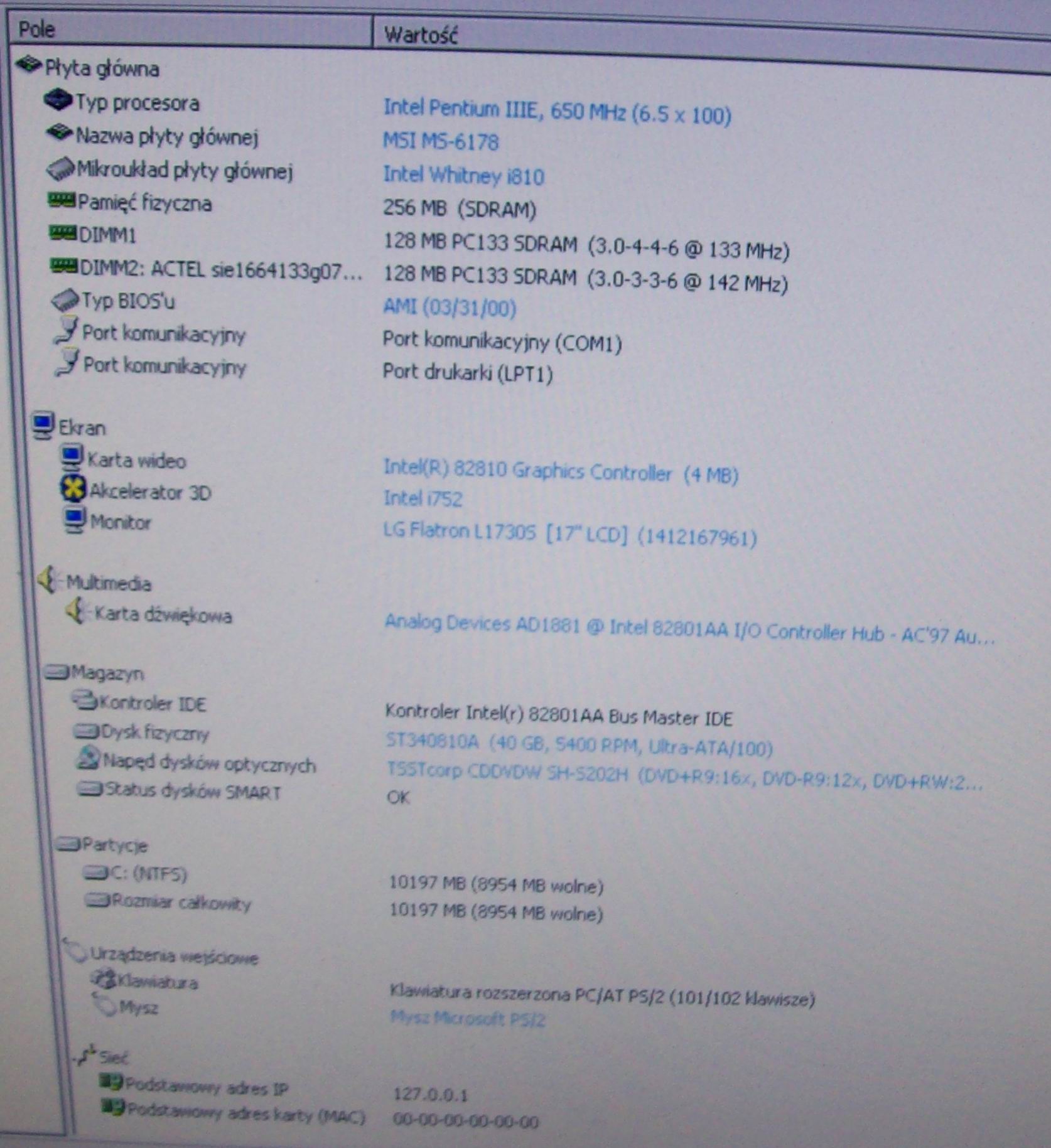
Task: Open the Mysz Microsoft PS/2 link
Action: click(x=468, y=1018)
